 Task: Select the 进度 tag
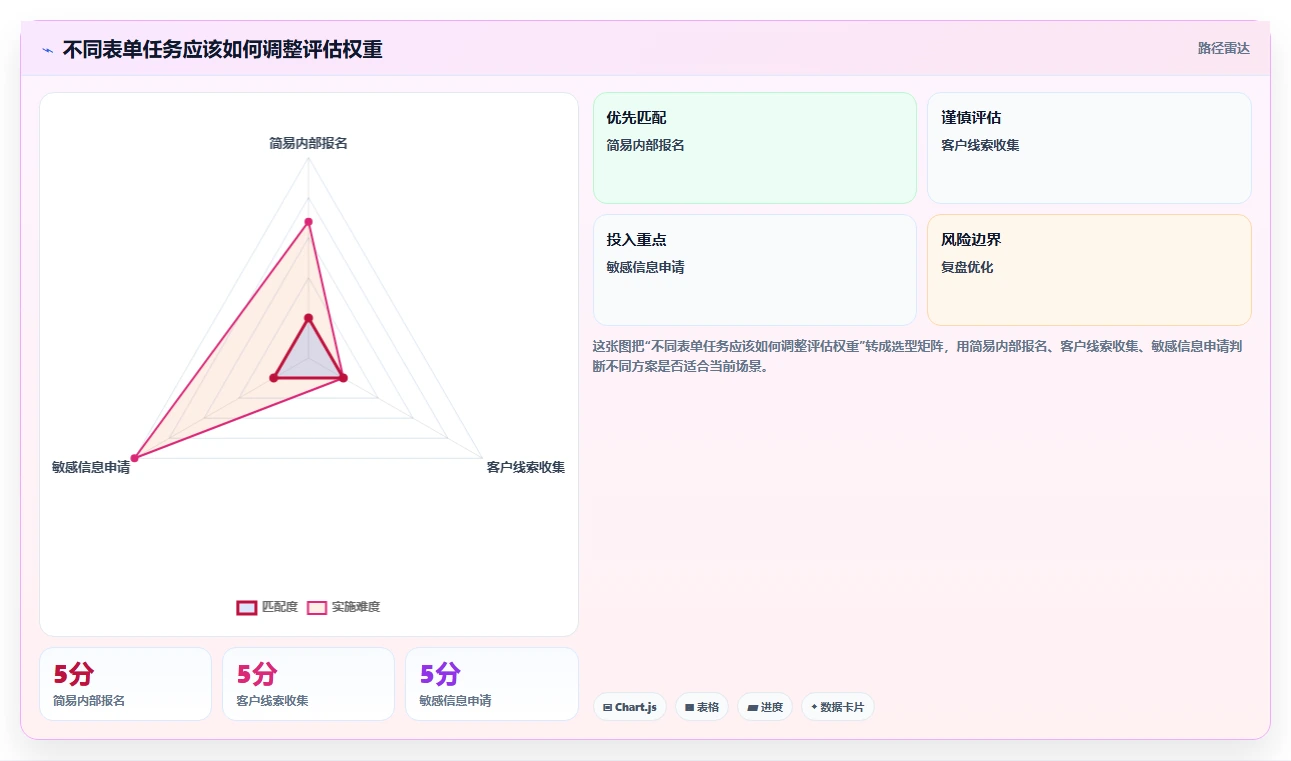click(x=765, y=707)
